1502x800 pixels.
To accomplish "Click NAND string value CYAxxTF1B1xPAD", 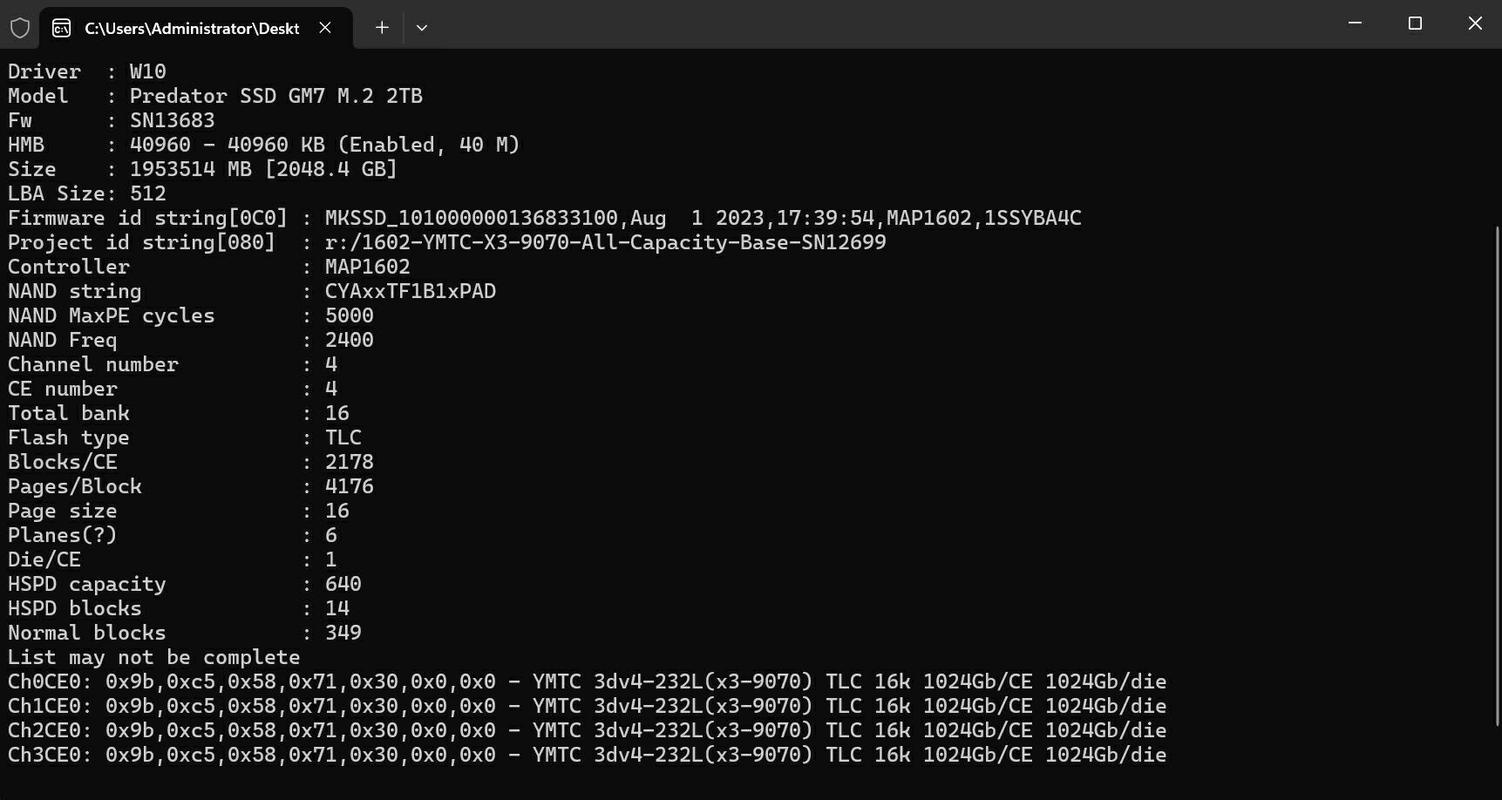I will click(x=411, y=291).
